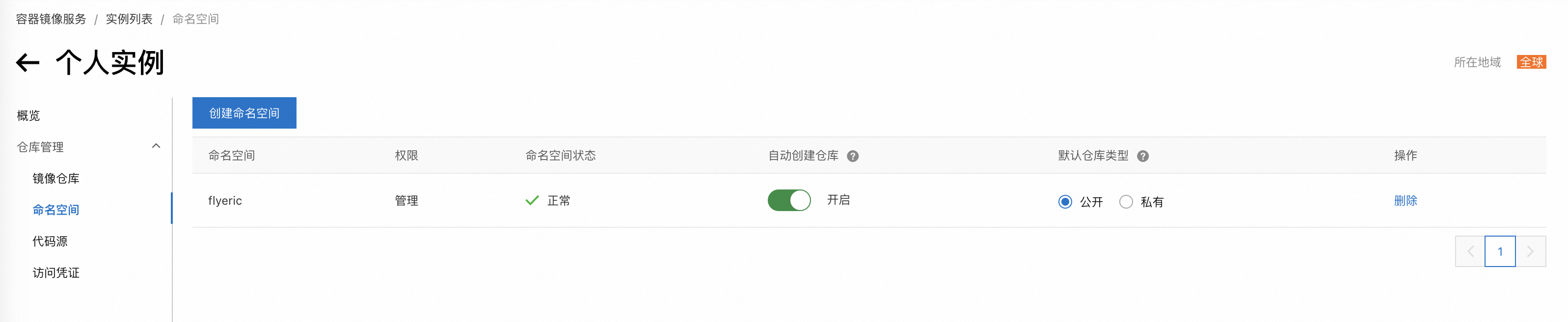Select the 私有 radio button
The height and width of the screenshot is (322, 1568).
tap(1126, 201)
